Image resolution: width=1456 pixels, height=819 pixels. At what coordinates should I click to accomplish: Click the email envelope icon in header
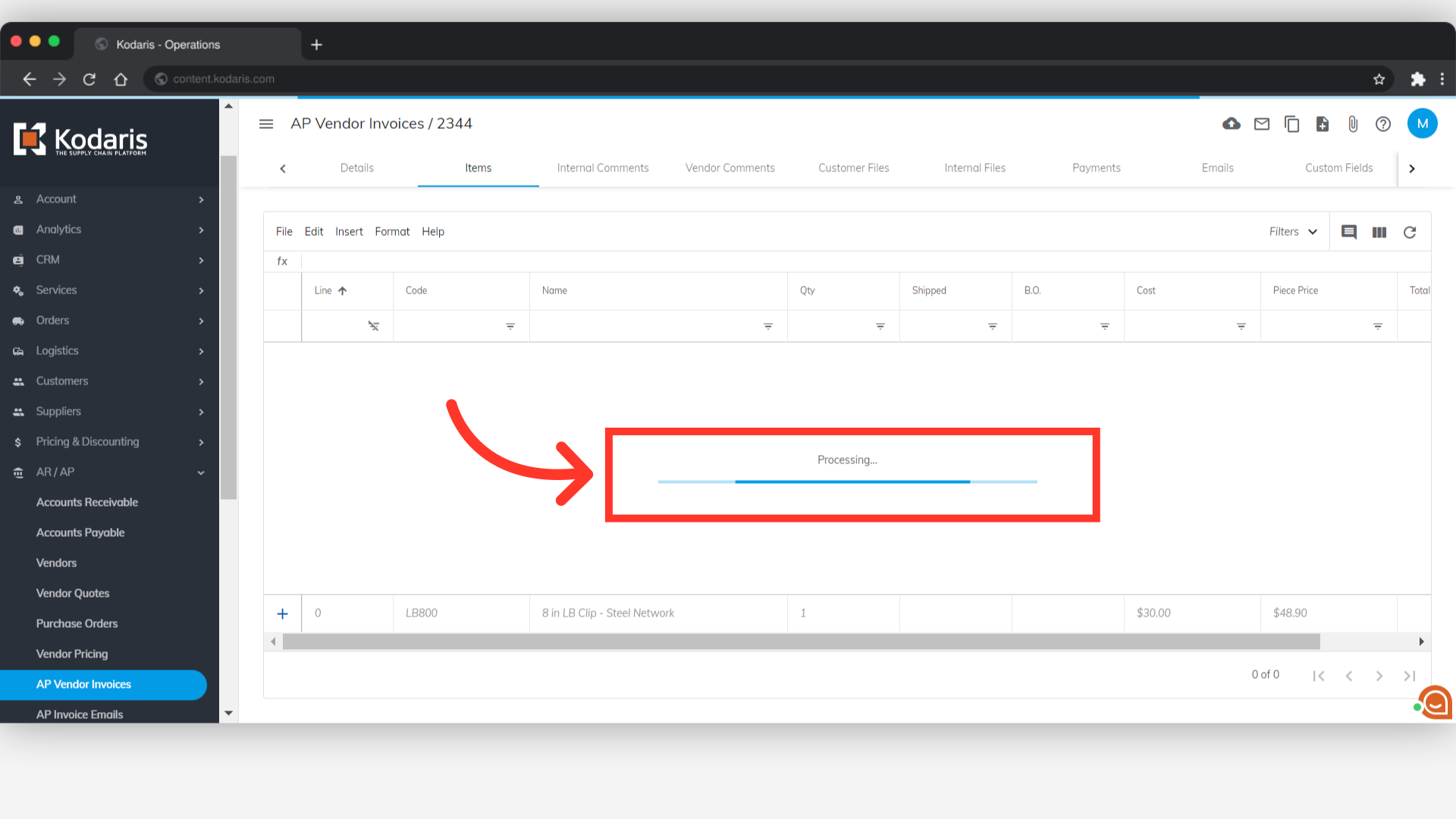[x=1262, y=124]
